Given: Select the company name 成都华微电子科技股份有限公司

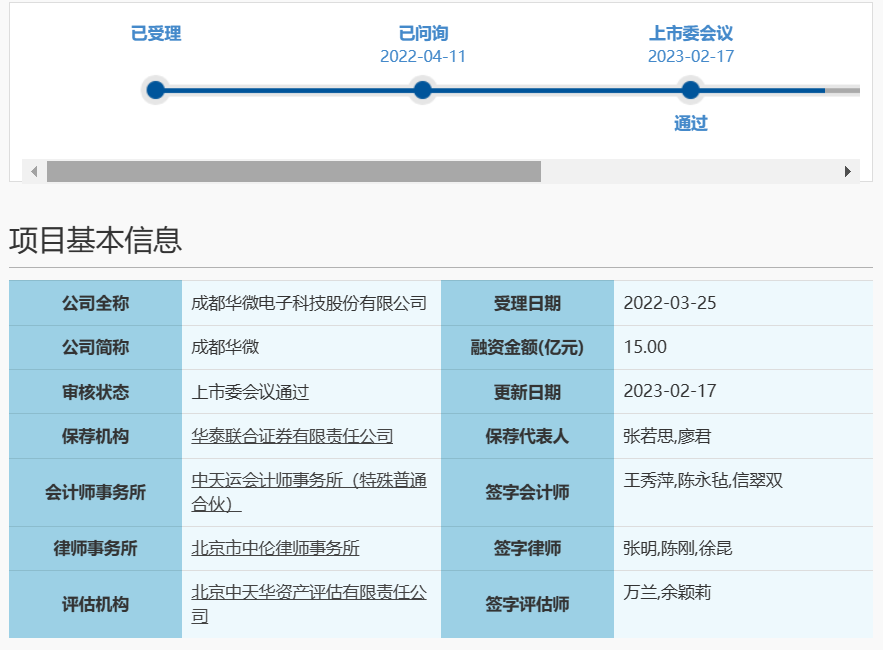Looking at the screenshot, I should pyautogui.click(x=309, y=303).
